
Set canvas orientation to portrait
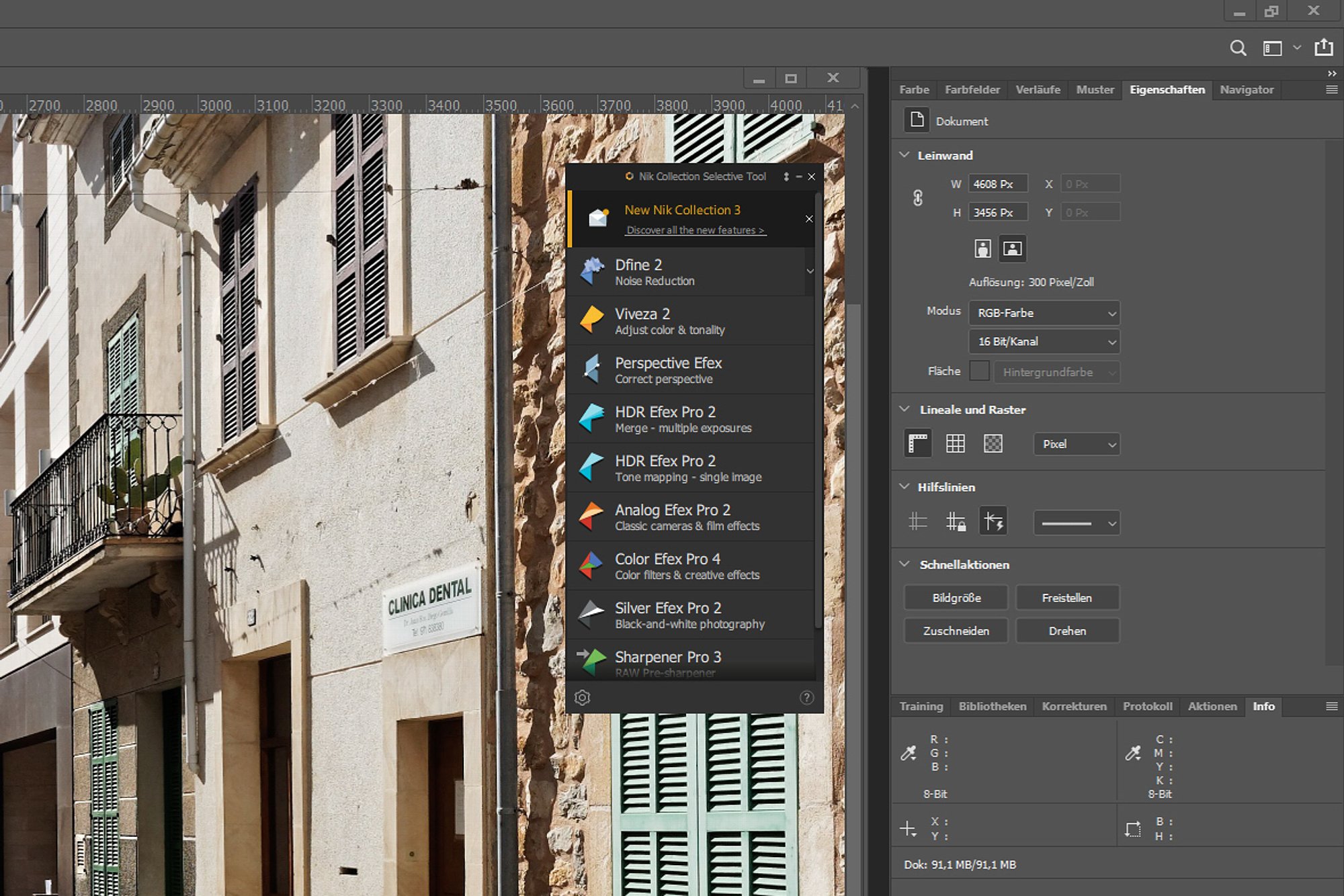point(982,249)
